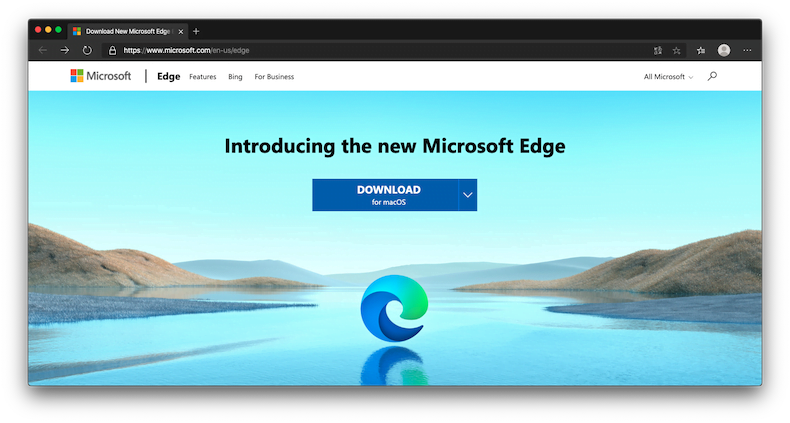790x423 pixels.
Task: Click the browser forward arrow
Action: click(x=65, y=50)
